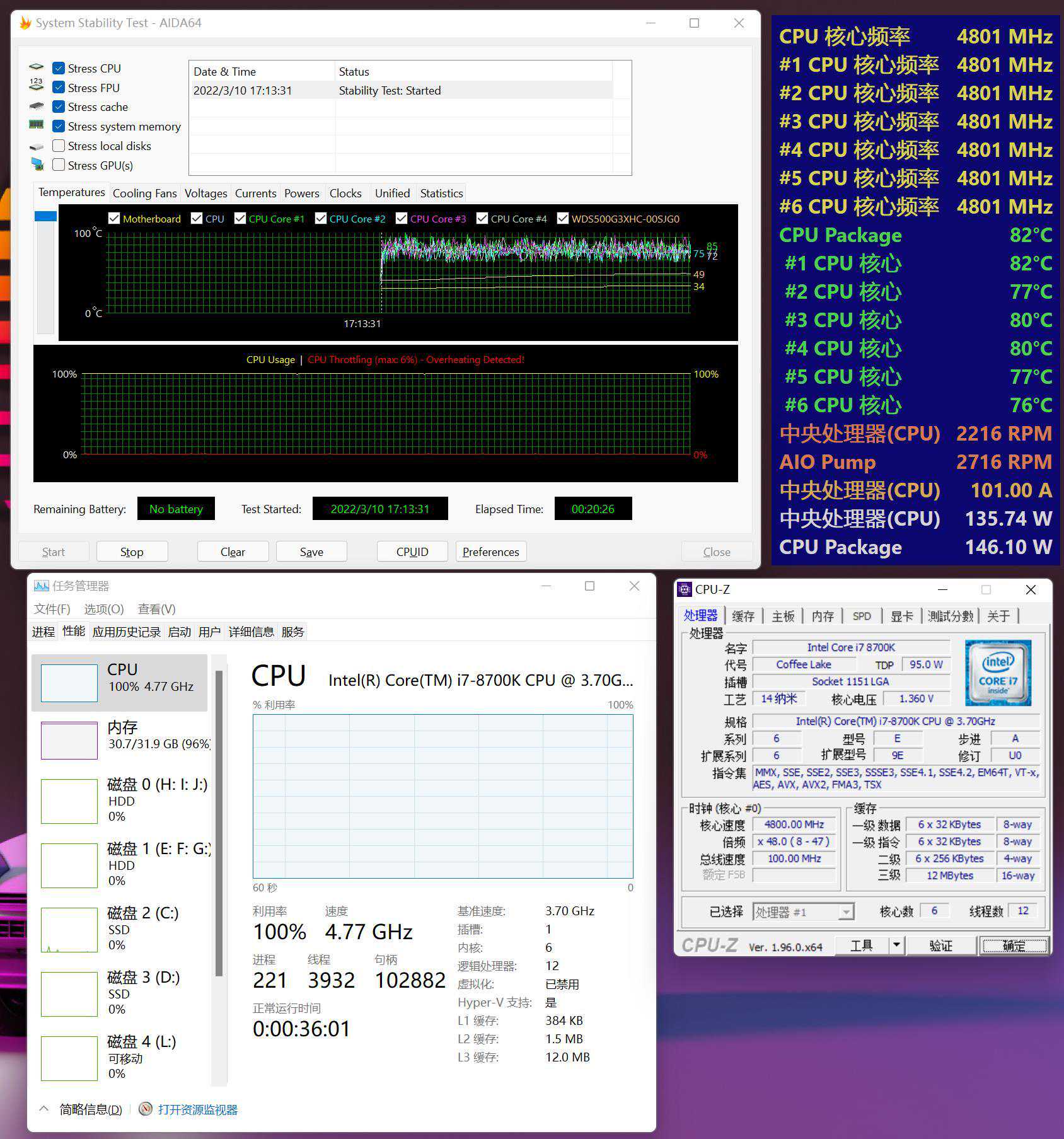Image resolution: width=1064 pixels, height=1139 pixels.
Task: Switch to the Cooling Fans tab
Action: pyautogui.click(x=144, y=194)
